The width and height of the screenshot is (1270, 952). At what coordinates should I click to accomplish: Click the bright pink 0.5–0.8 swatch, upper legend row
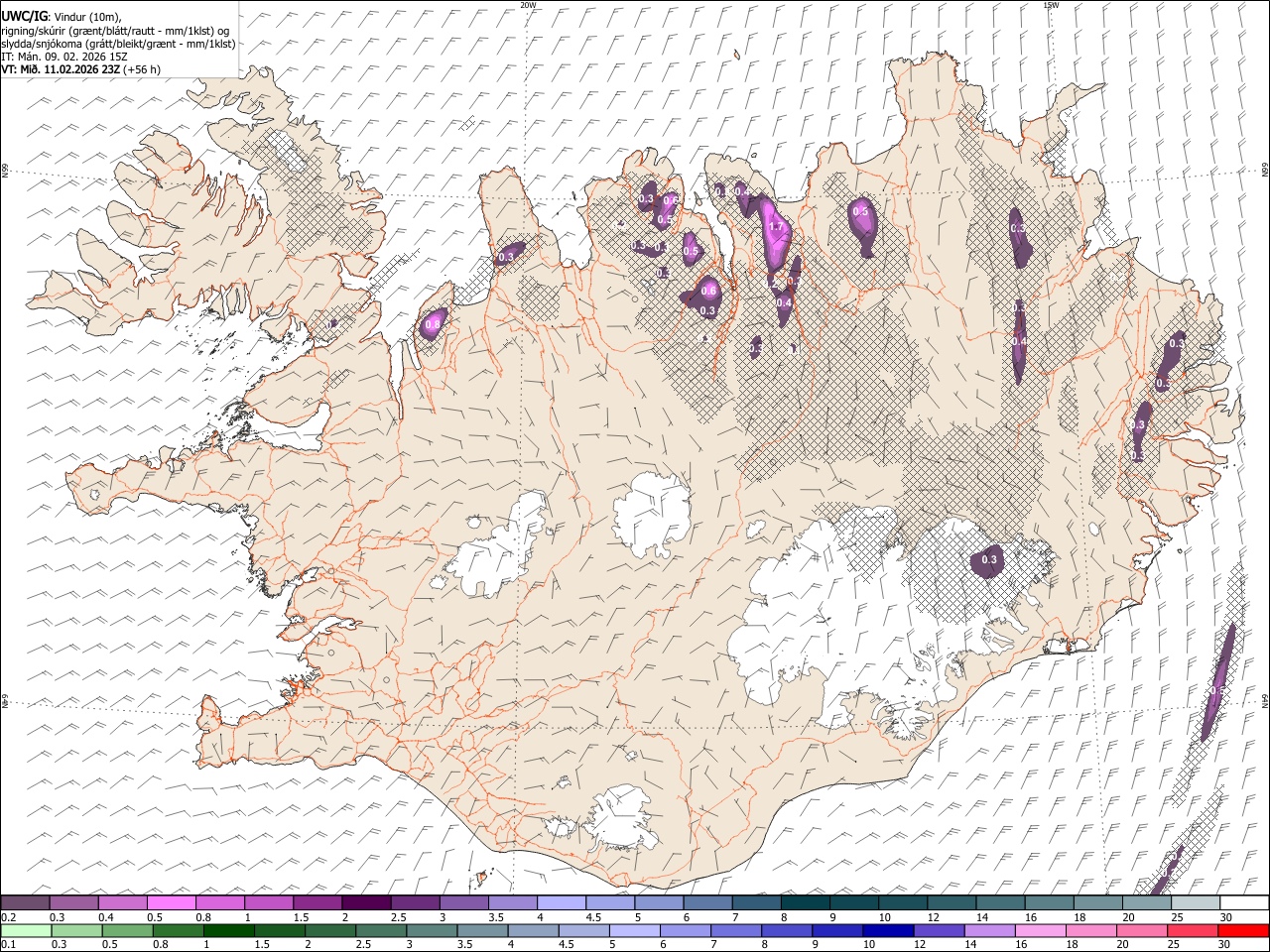pos(171,902)
